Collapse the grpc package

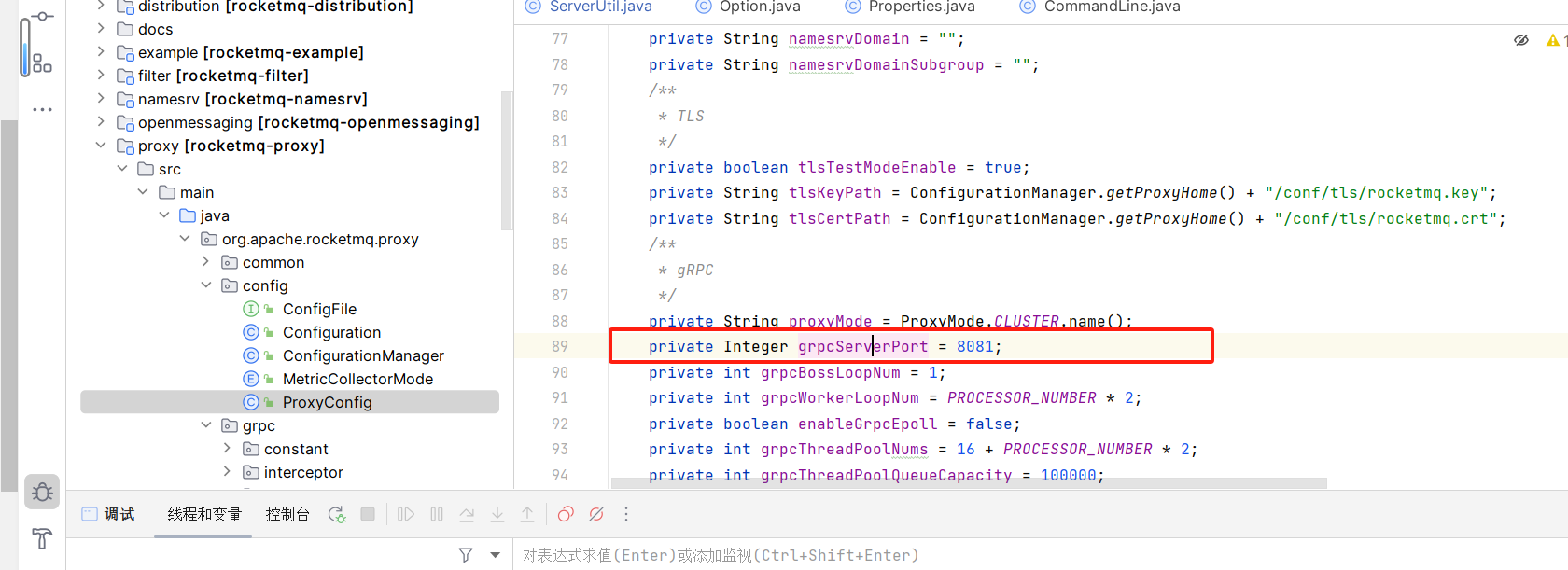coord(206,425)
